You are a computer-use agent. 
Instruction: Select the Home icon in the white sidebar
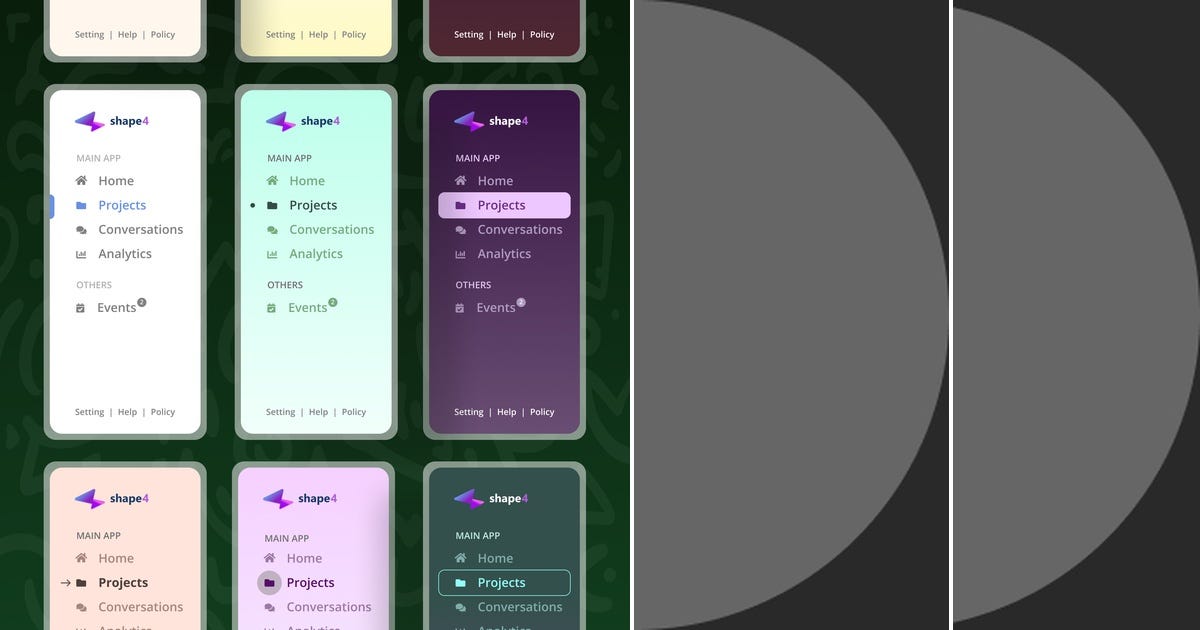(82, 181)
